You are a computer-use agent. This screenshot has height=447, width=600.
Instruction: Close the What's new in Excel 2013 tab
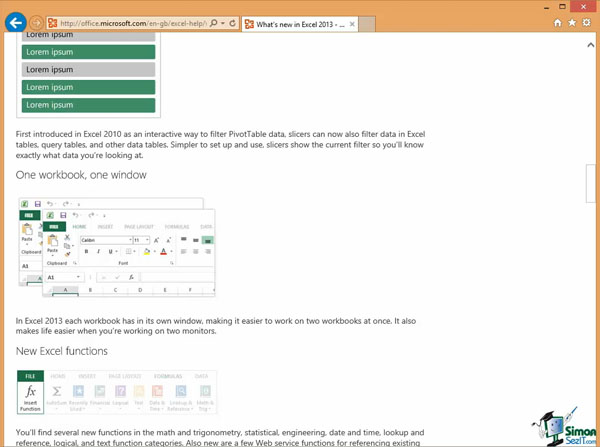(352, 24)
